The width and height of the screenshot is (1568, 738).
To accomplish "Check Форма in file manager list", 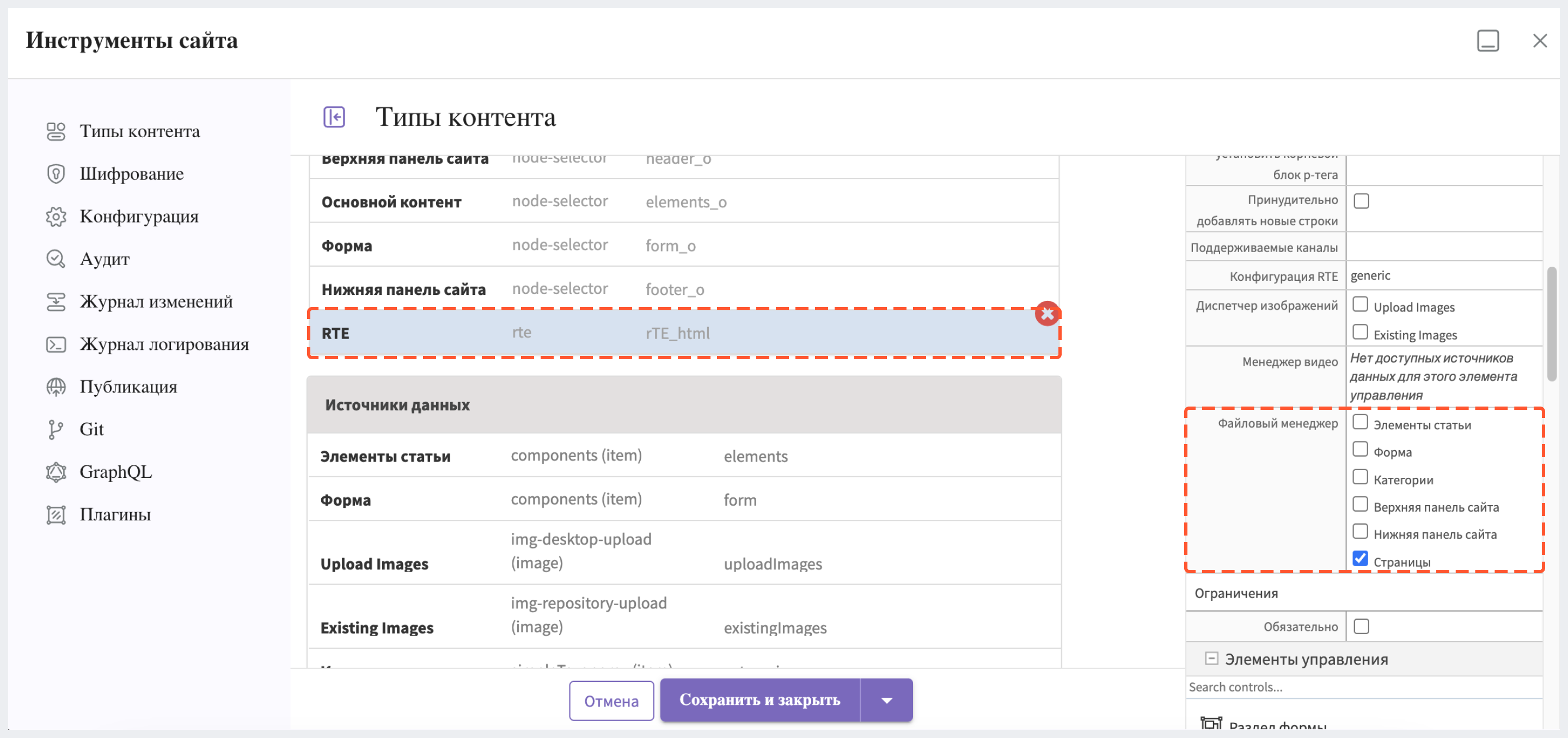I will coord(1360,449).
